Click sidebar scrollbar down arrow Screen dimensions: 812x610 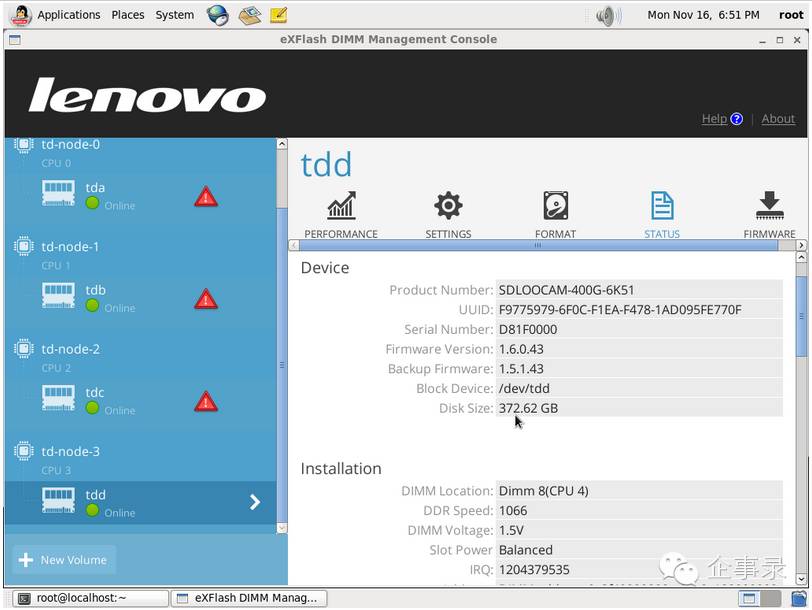282,528
